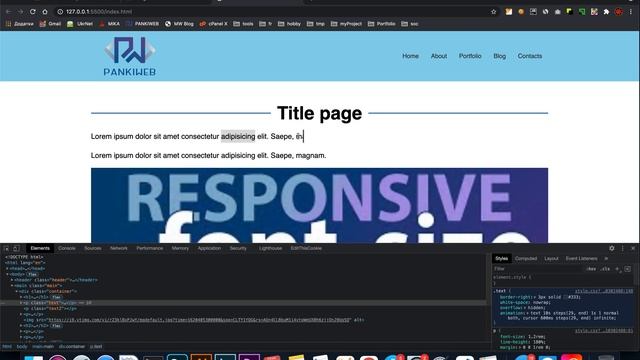The width and height of the screenshot is (640, 360).
Task: Toggle the .cls class editor button
Action: (605, 269)
